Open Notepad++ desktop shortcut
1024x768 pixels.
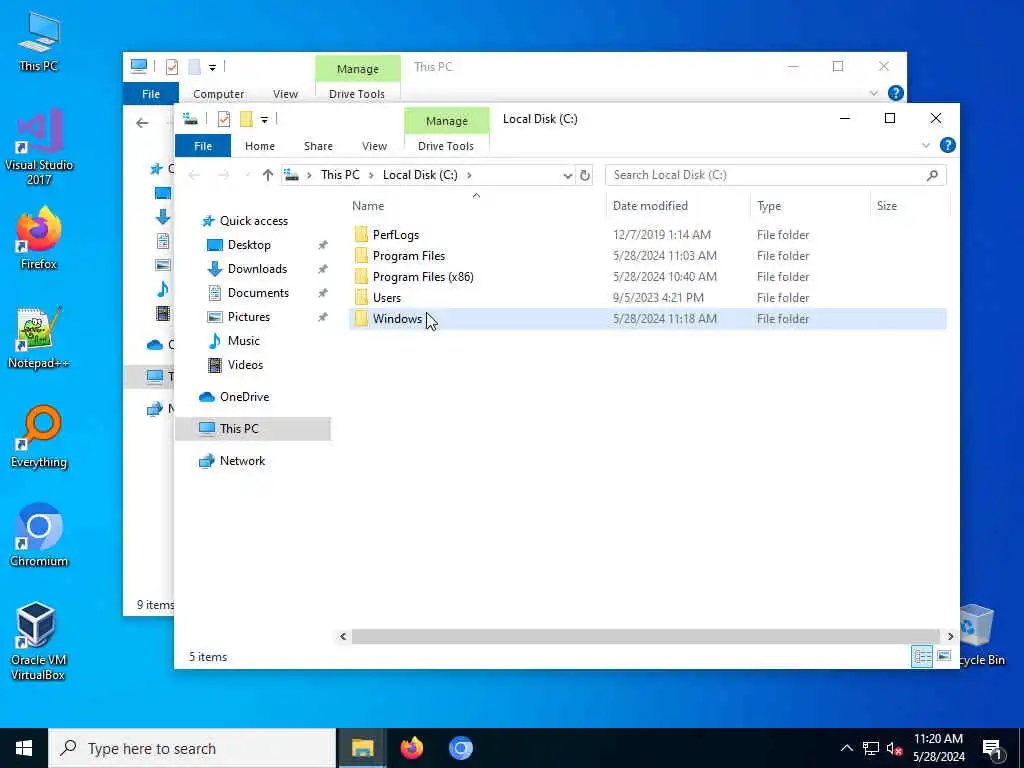[x=39, y=338]
